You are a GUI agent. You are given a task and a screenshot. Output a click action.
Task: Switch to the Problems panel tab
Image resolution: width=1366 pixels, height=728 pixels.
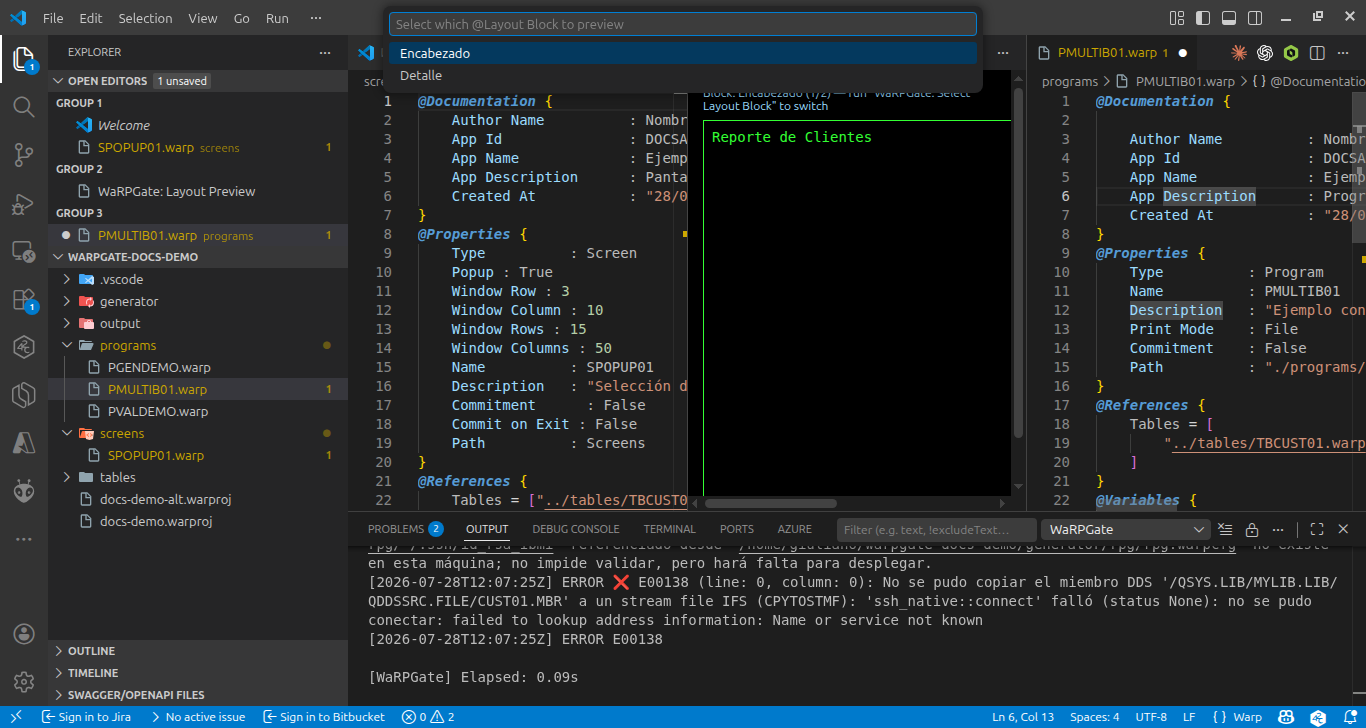[x=405, y=529]
